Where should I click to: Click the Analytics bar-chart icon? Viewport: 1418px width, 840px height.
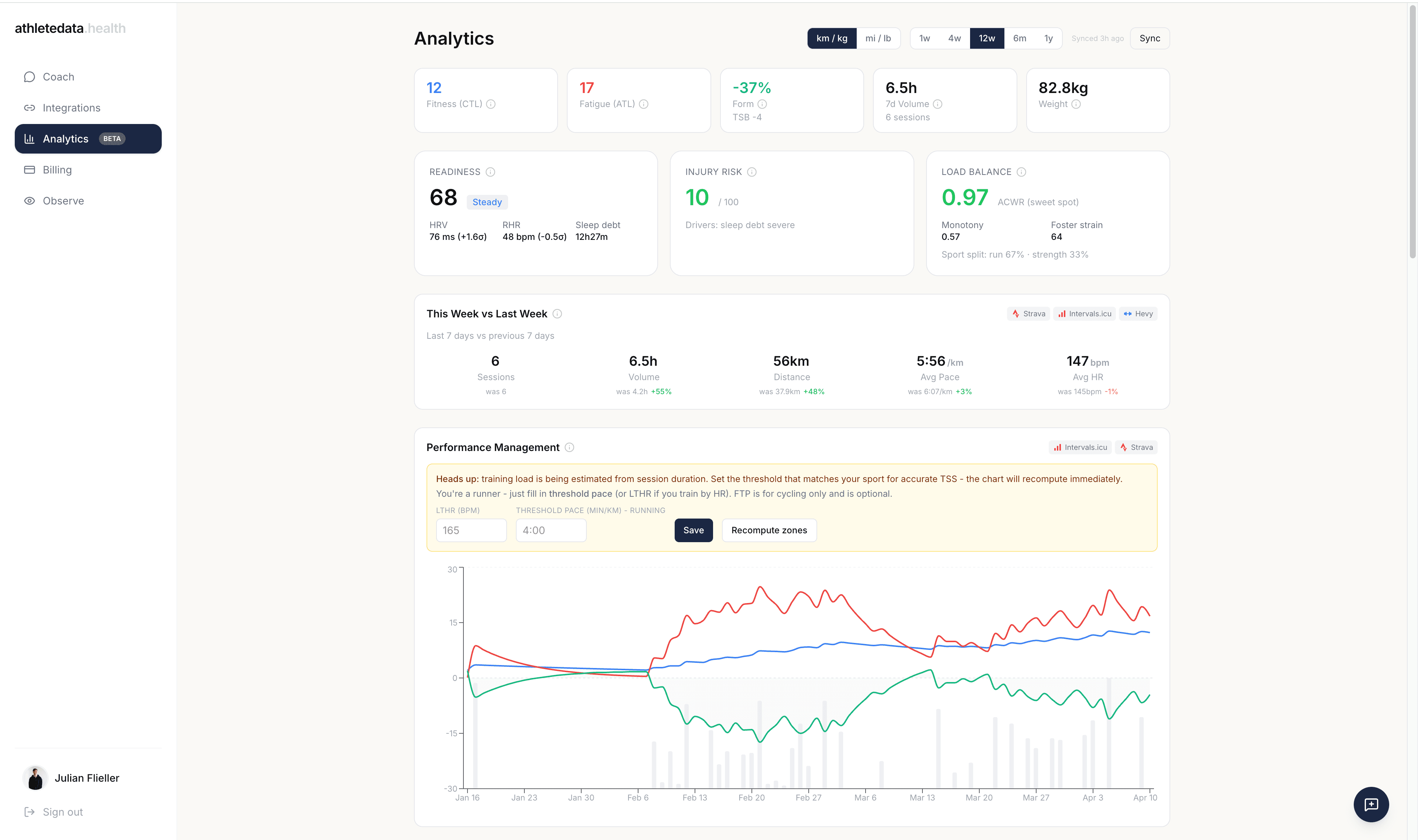[x=30, y=139]
